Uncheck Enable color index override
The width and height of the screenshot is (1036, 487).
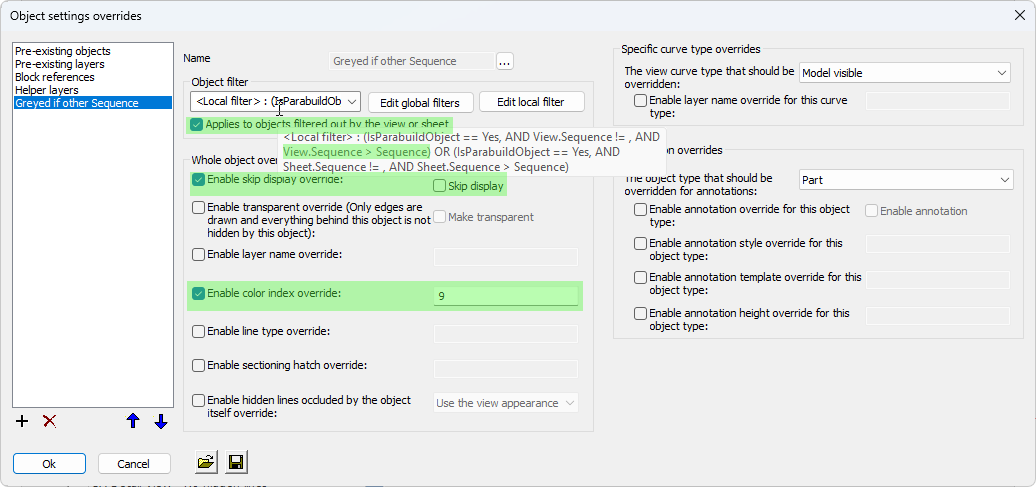(199, 294)
